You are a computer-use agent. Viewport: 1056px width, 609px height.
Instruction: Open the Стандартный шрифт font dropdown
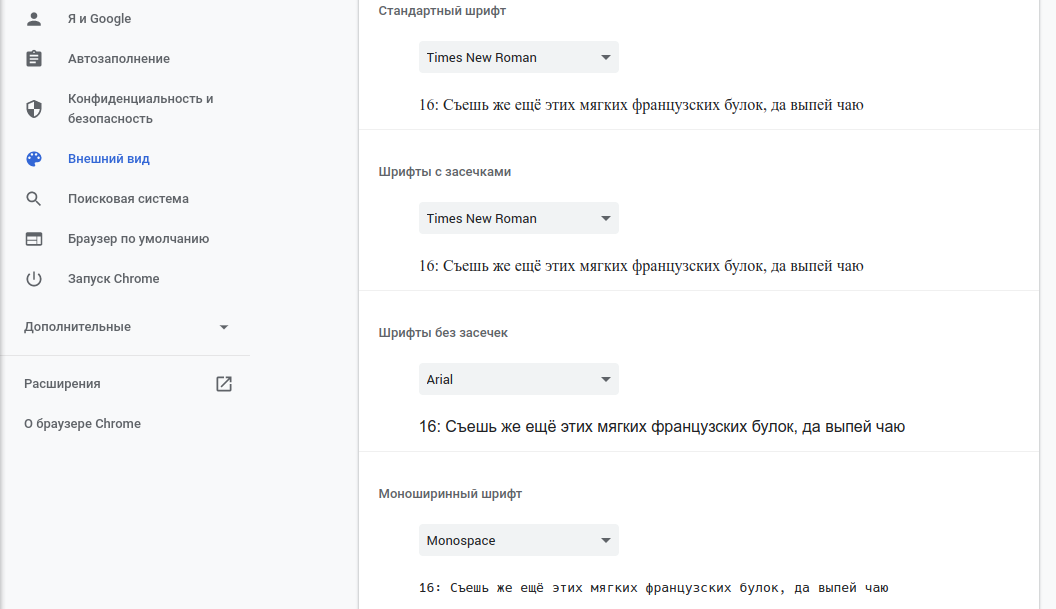519,57
